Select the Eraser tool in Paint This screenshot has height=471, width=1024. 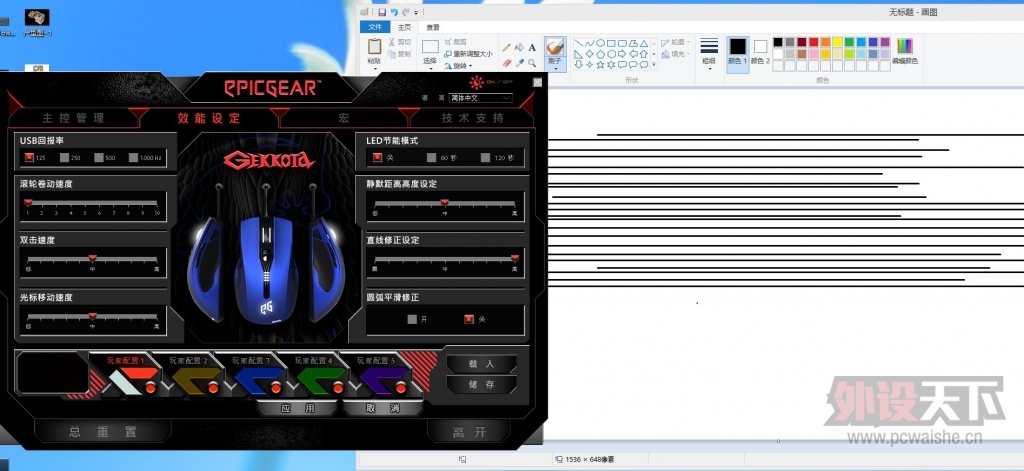(x=506, y=63)
